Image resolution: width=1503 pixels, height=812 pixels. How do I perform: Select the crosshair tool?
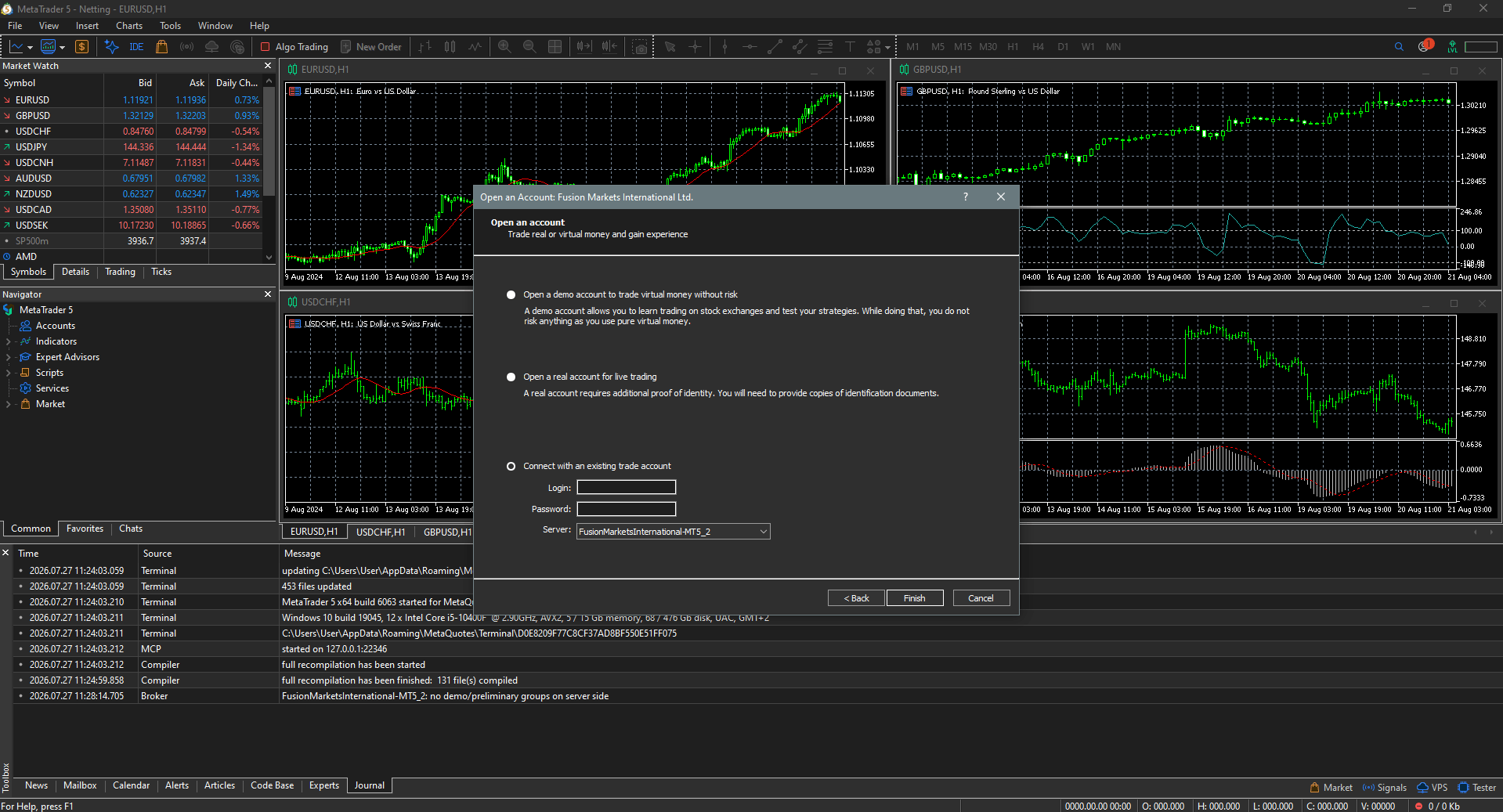pyautogui.click(x=695, y=47)
